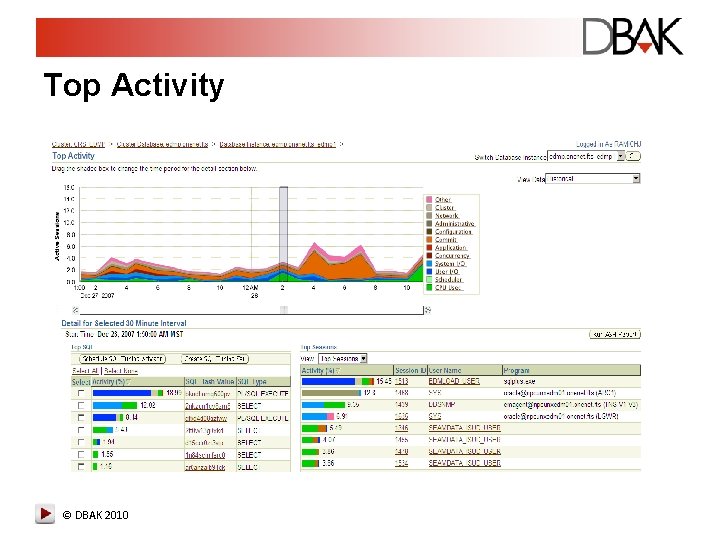Click the Application legend link

(451, 248)
